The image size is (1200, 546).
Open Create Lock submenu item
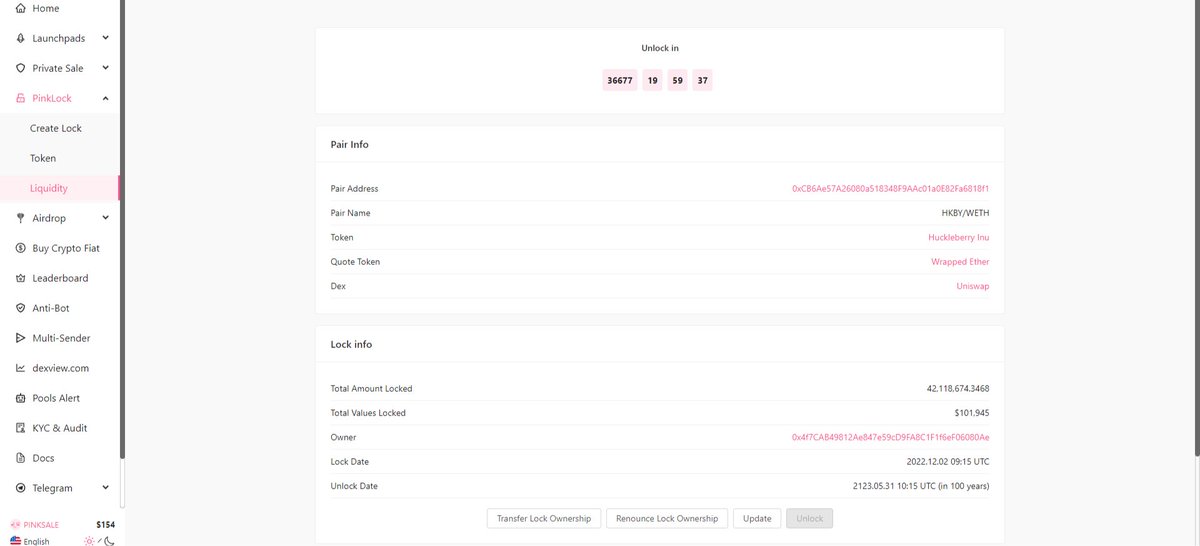(x=56, y=128)
